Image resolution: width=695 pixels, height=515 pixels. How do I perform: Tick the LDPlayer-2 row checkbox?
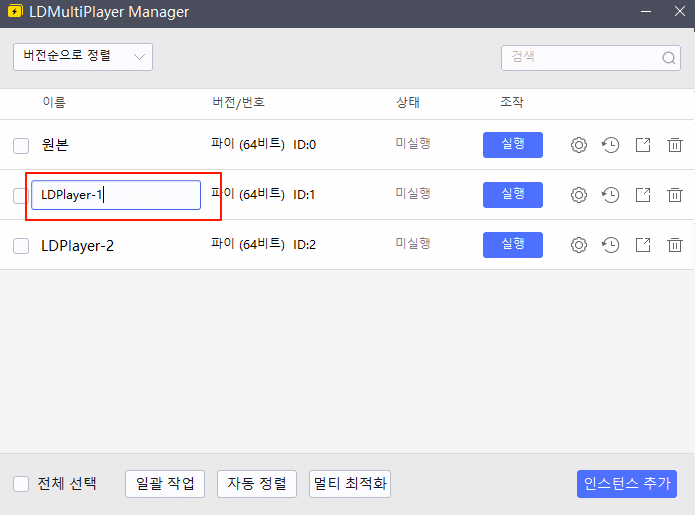click(x=21, y=246)
